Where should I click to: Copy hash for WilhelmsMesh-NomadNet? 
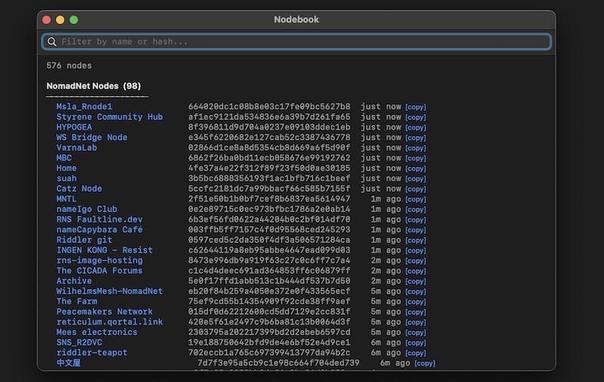[416, 292]
